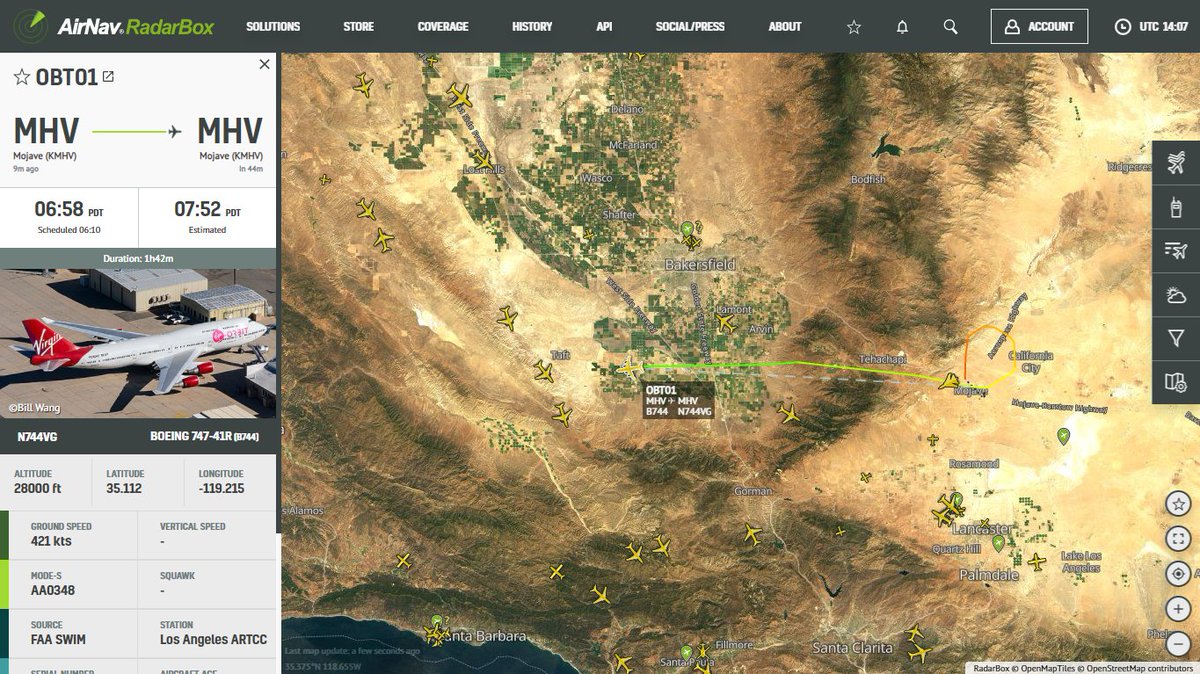The image size is (1200, 674).
Task: Click the green airport pin near Bakersfield
Action: pos(688,230)
